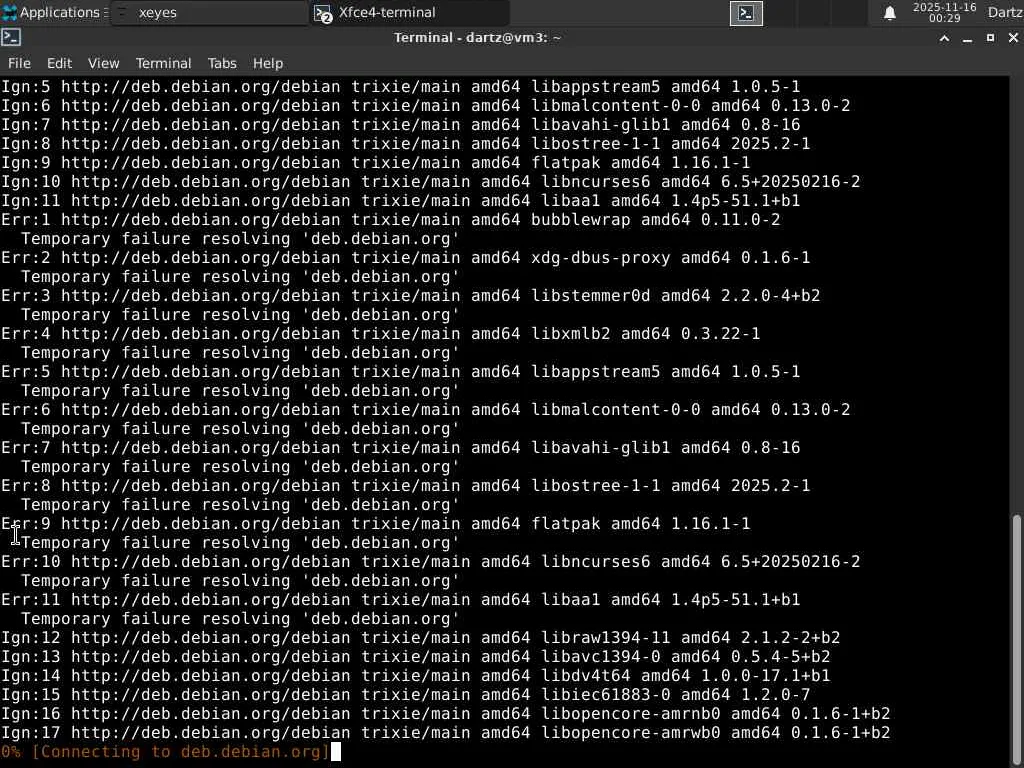Open the View menu
The width and height of the screenshot is (1024, 768).
click(103, 63)
